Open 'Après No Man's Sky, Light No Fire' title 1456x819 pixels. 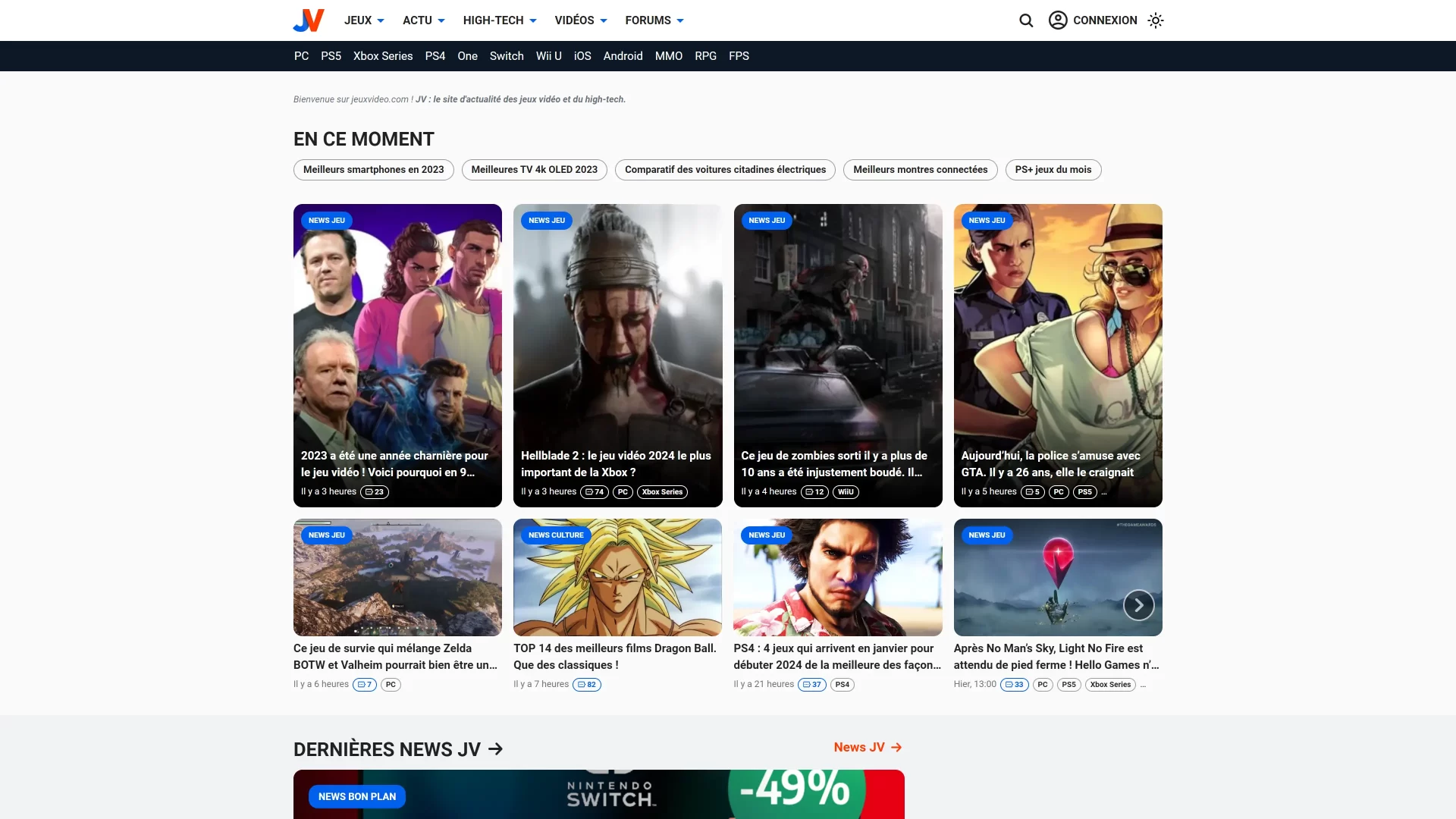pos(1056,657)
